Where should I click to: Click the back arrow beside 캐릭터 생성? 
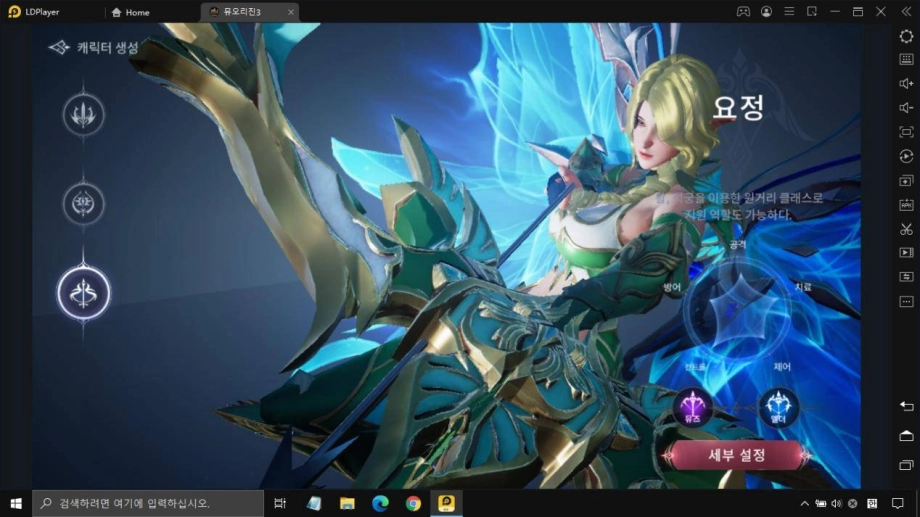pos(59,48)
